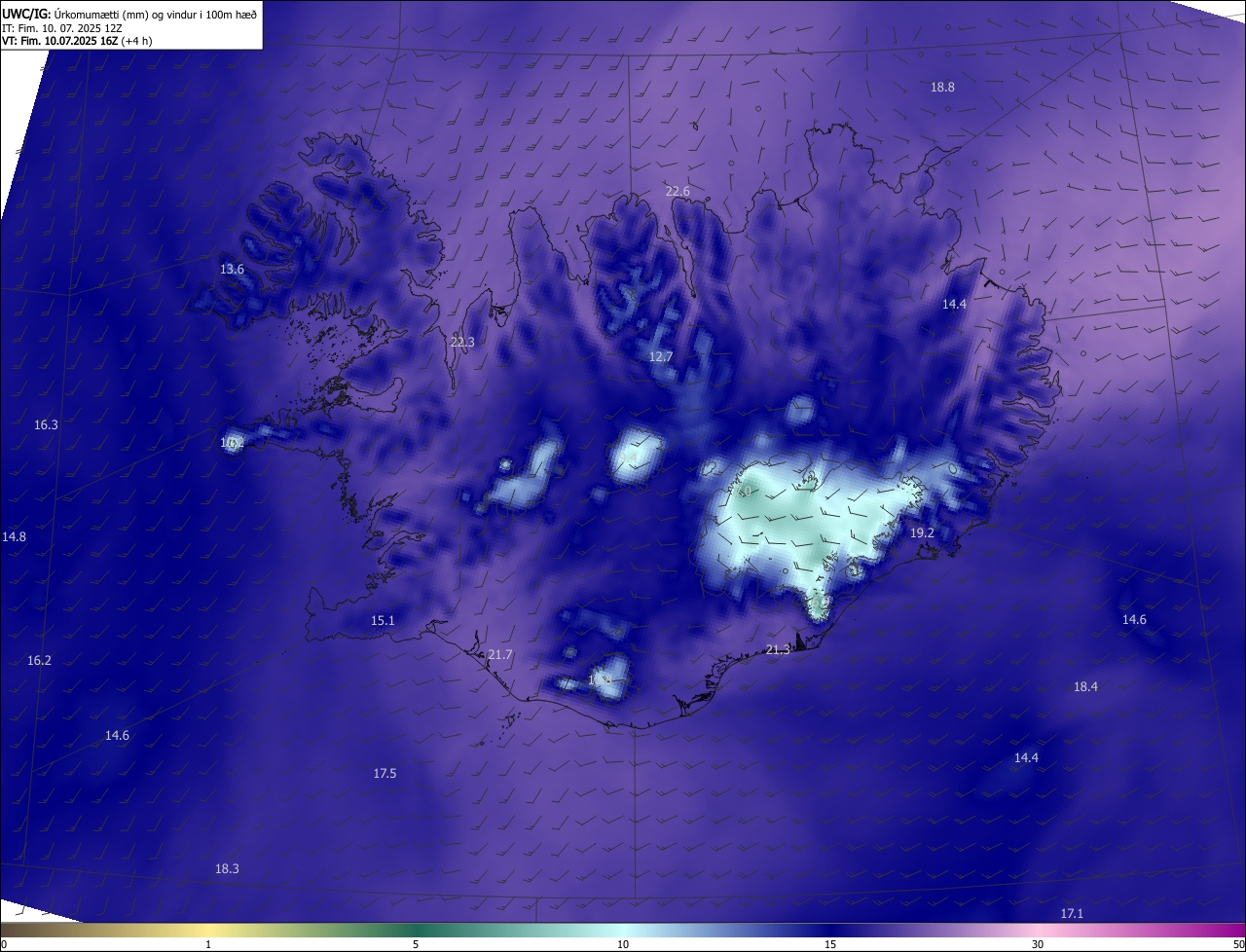
Task: Click the value label 21.7 on the map
Action: coord(500,655)
